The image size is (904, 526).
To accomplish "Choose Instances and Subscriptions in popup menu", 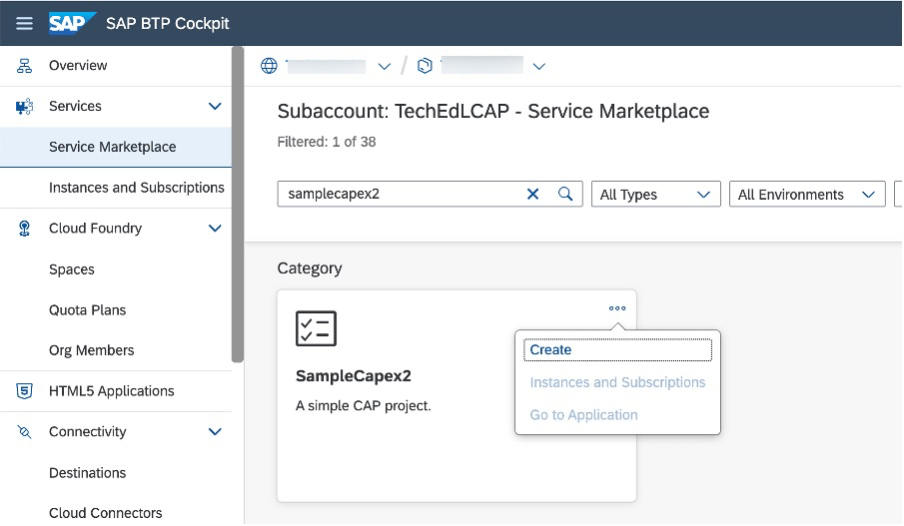I will (617, 382).
